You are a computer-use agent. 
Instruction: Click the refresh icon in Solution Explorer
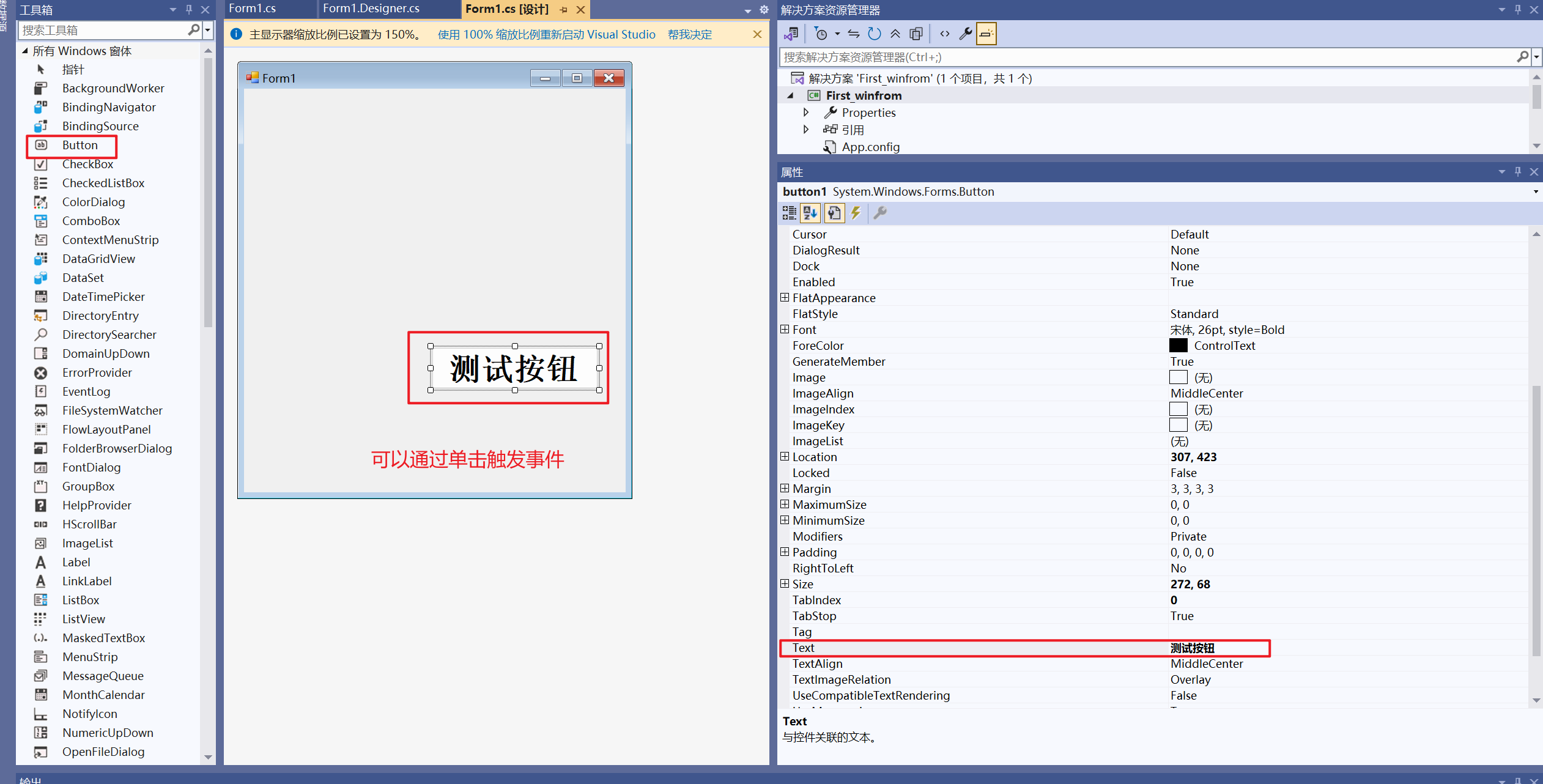click(875, 34)
